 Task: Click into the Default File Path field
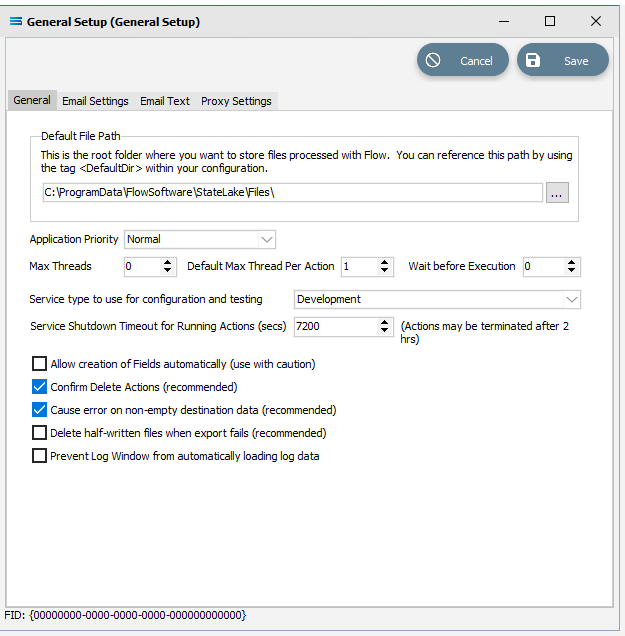292,192
